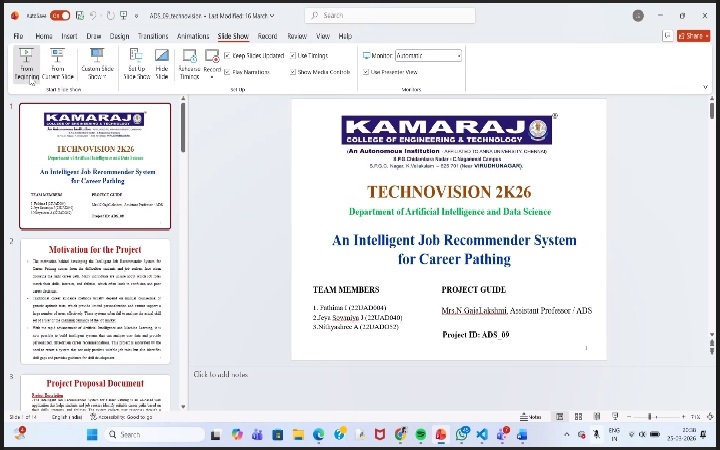This screenshot has width=720, height=450.
Task: Save the presentation from quick access toolbar
Action: point(80,16)
